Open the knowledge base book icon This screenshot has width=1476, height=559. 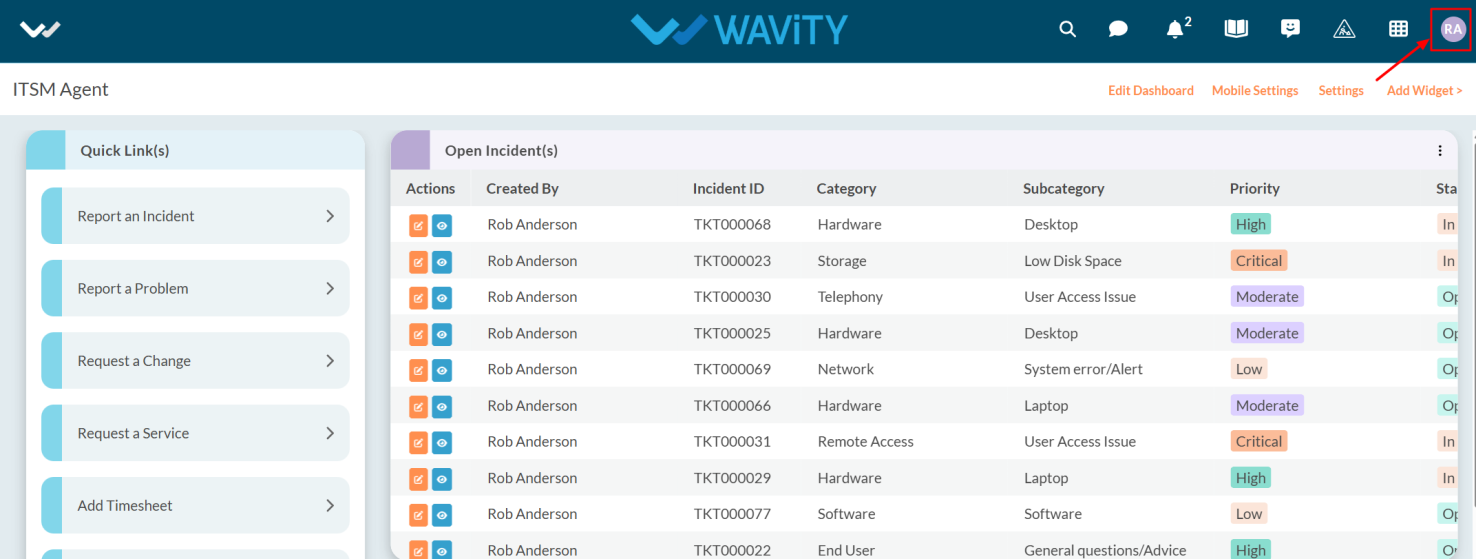click(x=1237, y=29)
